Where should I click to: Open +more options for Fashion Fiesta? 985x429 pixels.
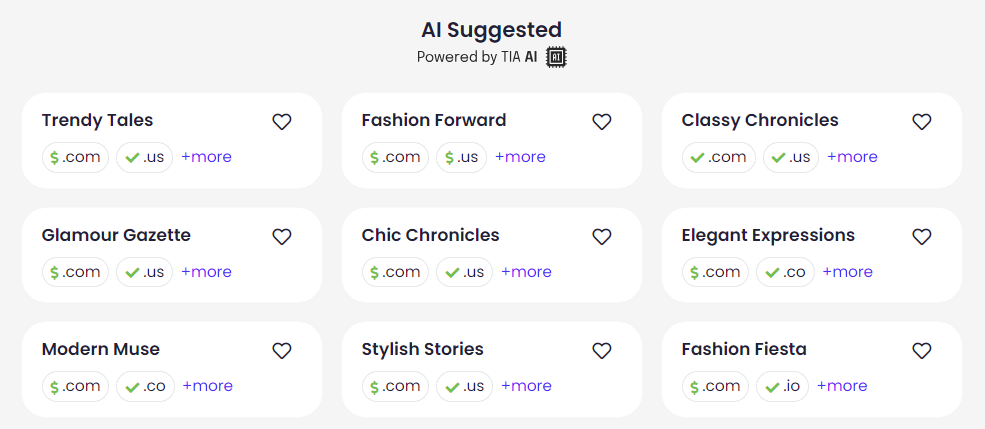[842, 386]
